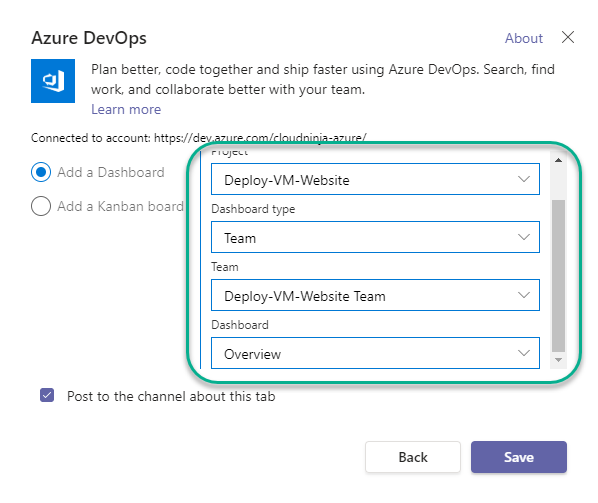Select the Add a Dashboard radio button
The width and height of the screenshot is (598, 503).
[x=41, y=172]
